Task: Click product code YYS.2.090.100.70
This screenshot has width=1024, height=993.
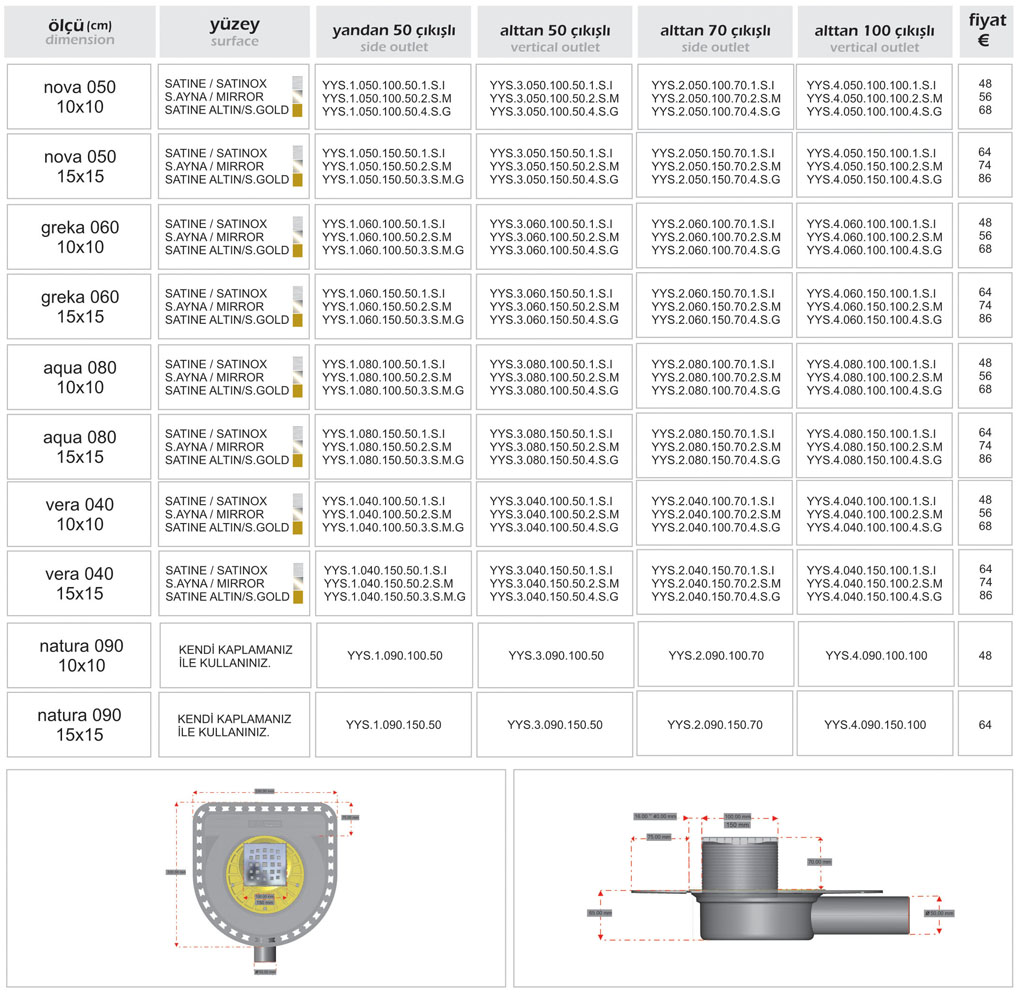Action: point(715,656)
